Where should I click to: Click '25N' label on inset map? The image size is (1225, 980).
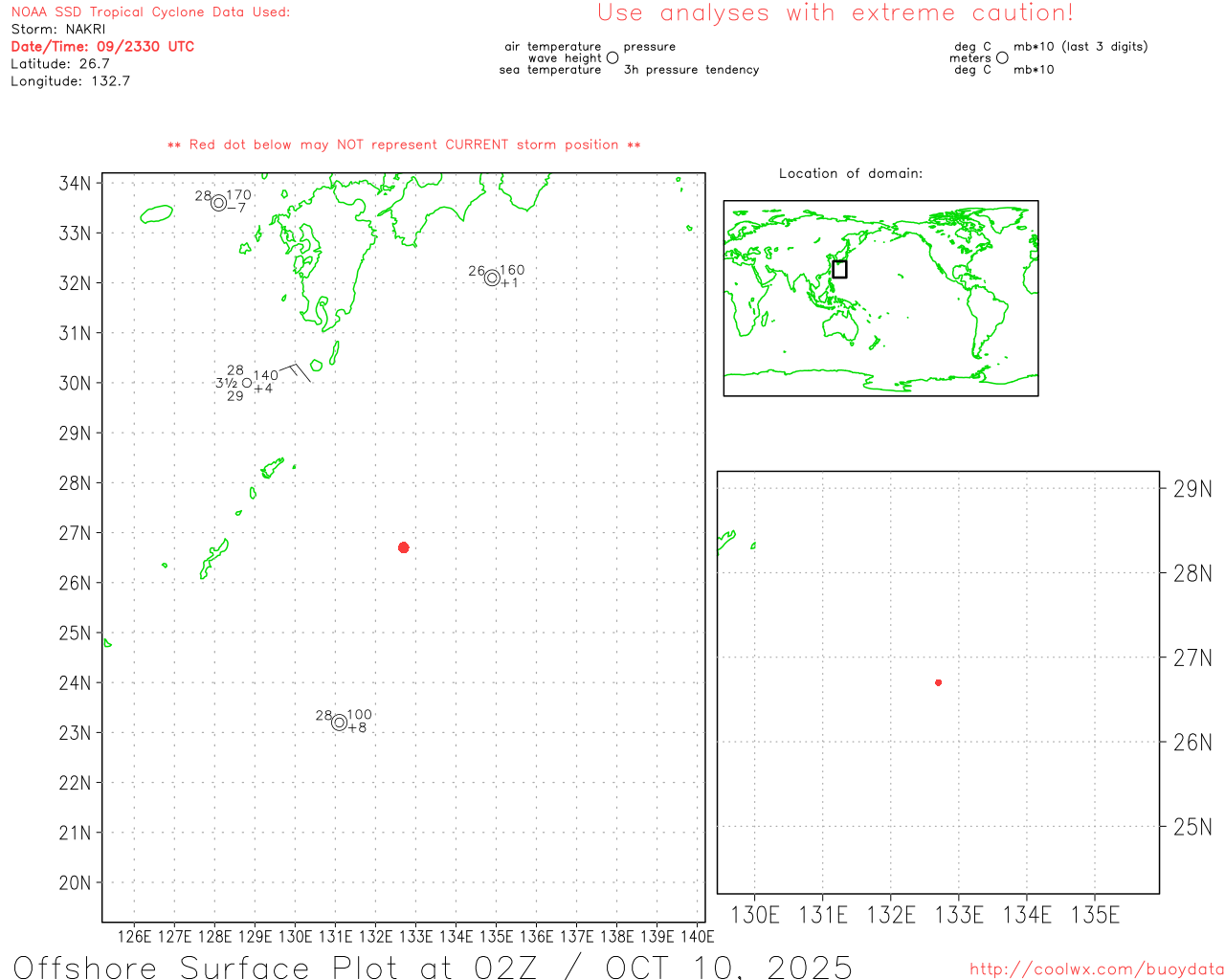coord(1192,827)
